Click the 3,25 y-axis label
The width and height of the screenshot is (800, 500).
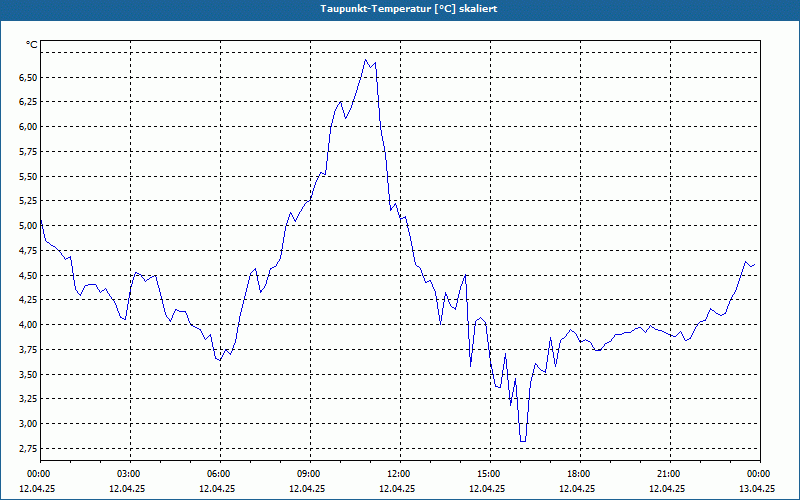click(28, 399)
